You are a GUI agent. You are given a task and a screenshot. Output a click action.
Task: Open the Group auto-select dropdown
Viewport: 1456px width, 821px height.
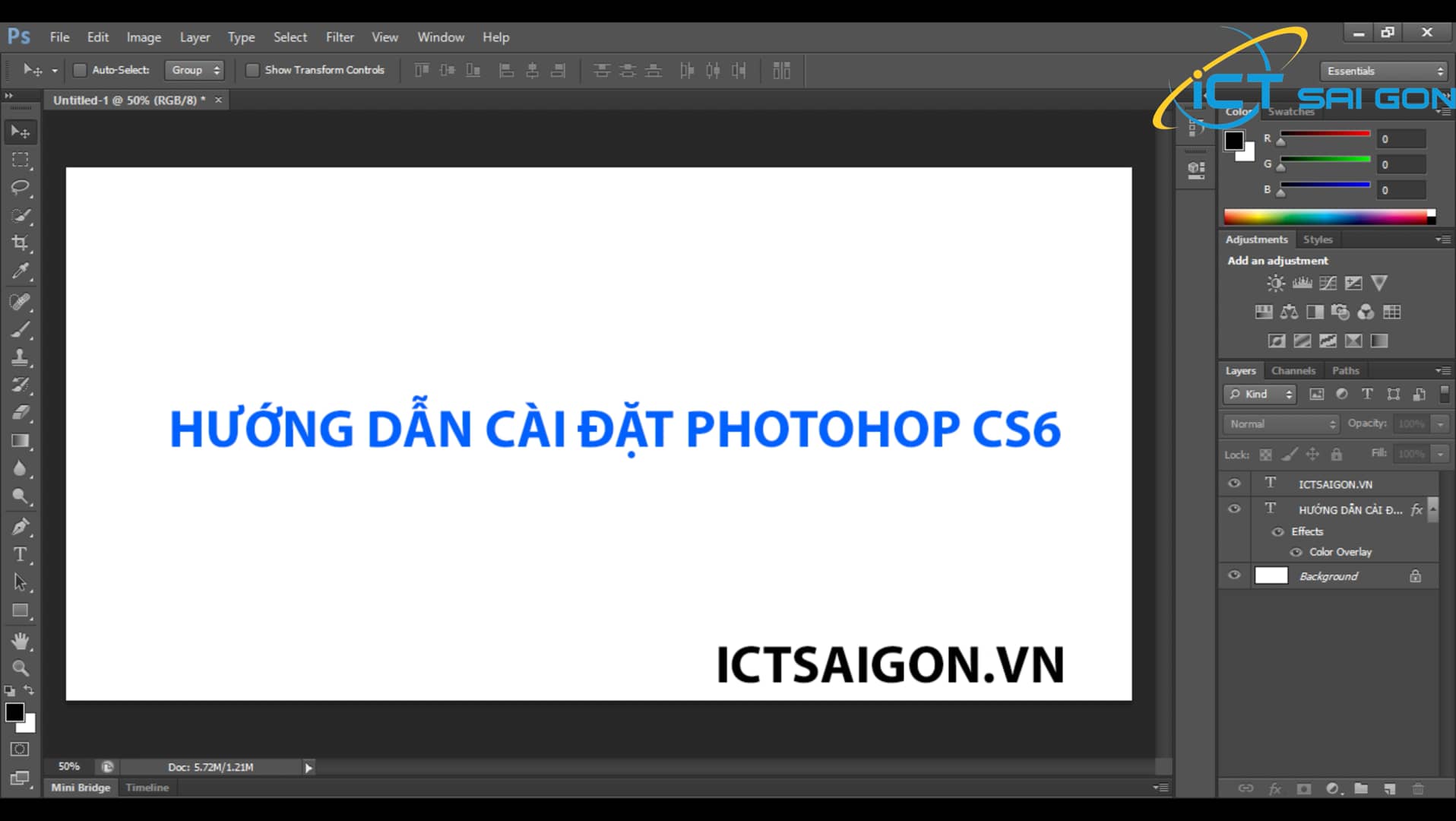(x=195, y=70)
